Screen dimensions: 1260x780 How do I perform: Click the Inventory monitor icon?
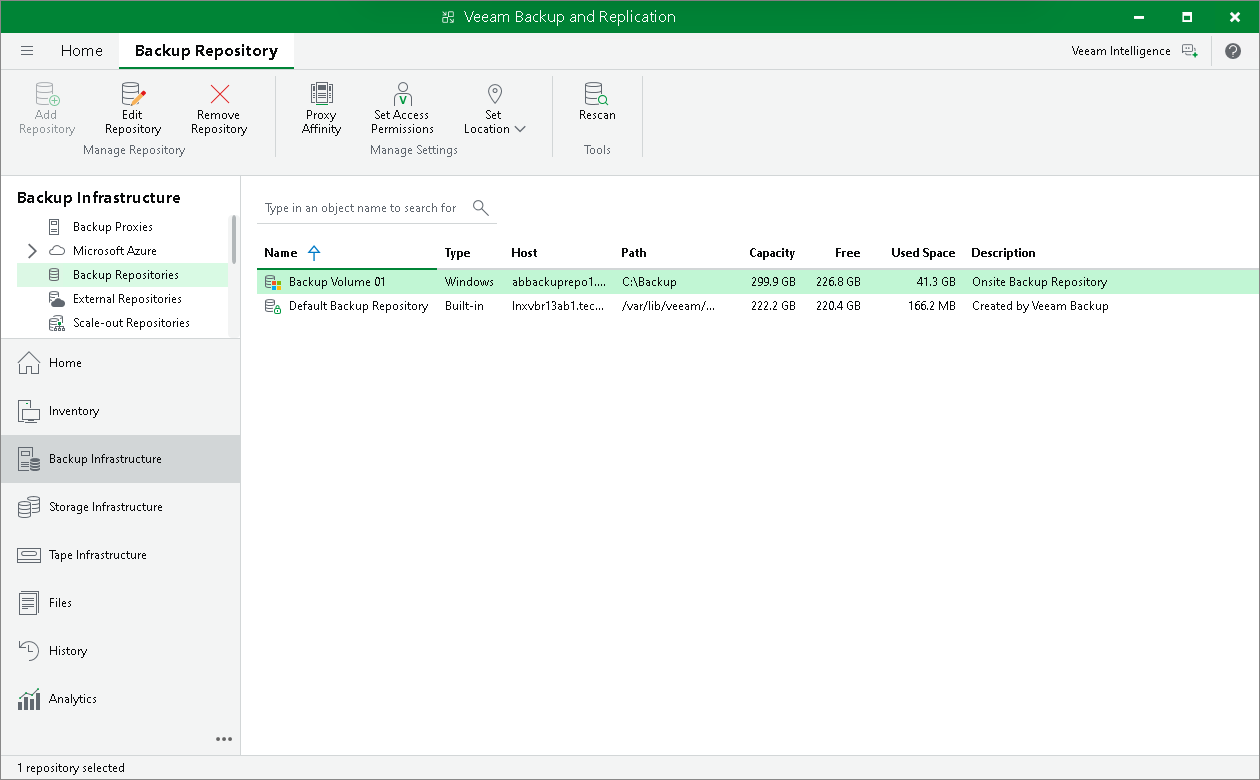click(29, 411)
